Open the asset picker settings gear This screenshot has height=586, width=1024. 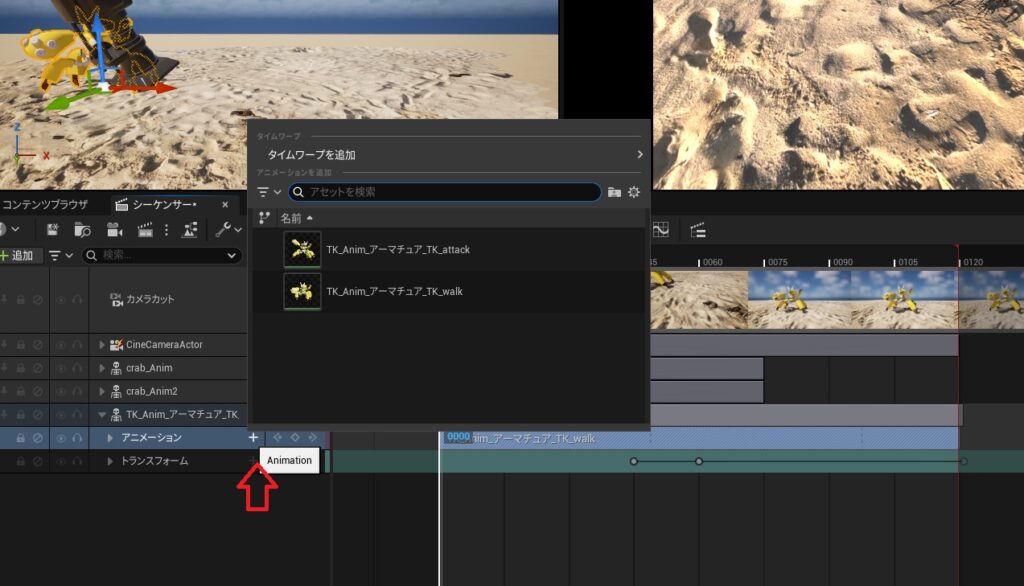point(634,192)
